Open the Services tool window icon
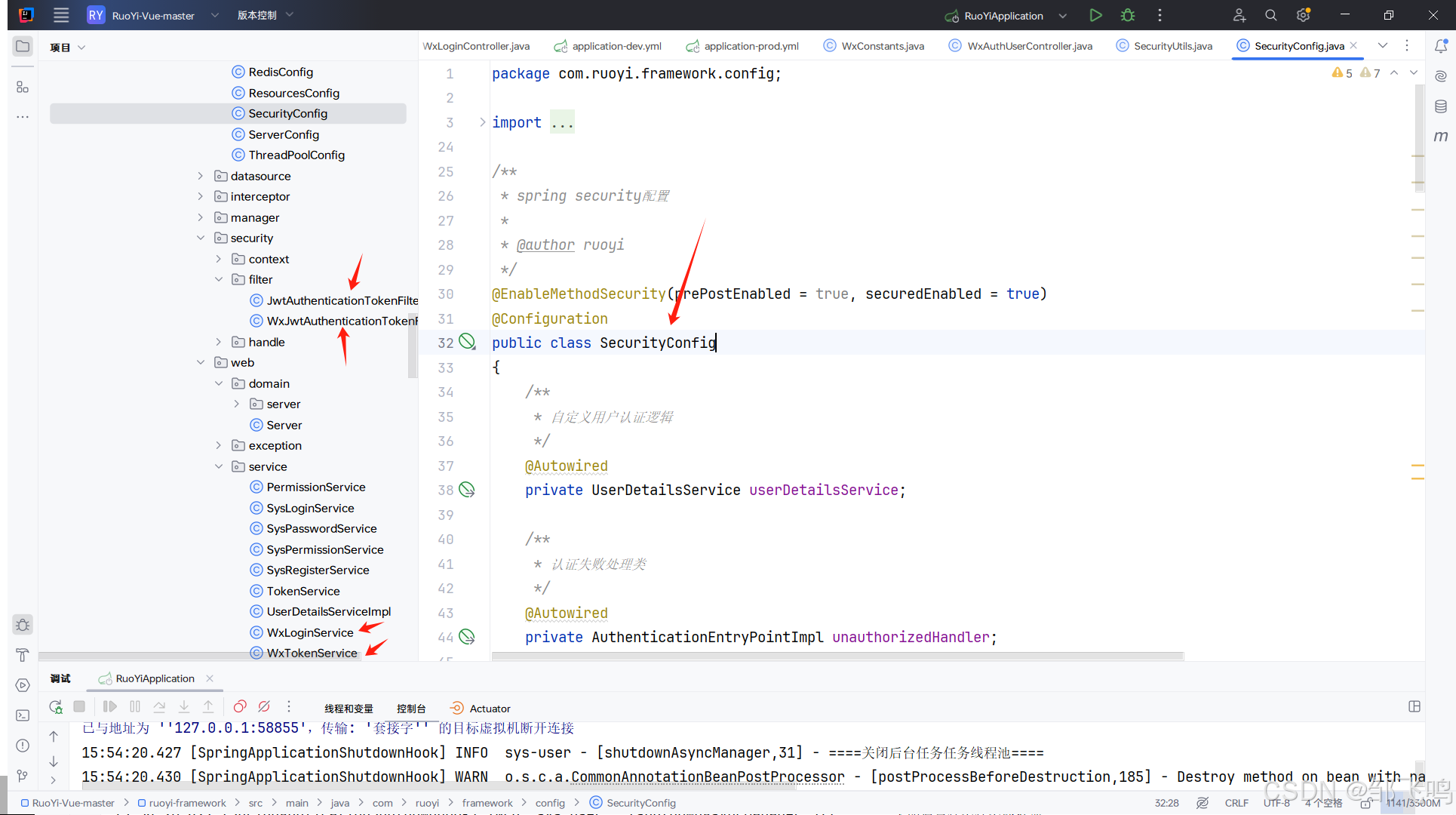Screen dimensions: 1456x815 tap(23, 685)
